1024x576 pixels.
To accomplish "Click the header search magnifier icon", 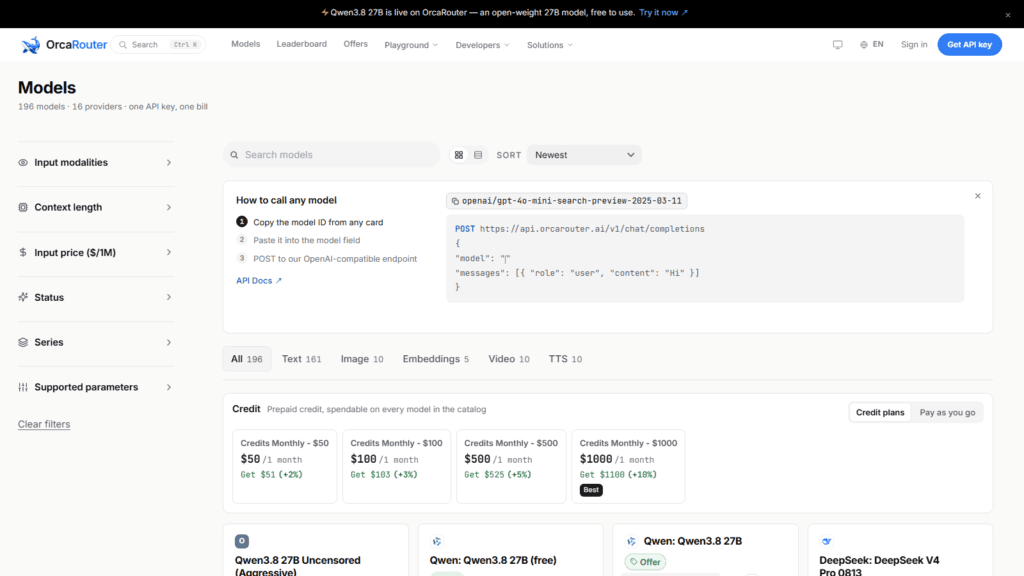I will tap(123, 44).
